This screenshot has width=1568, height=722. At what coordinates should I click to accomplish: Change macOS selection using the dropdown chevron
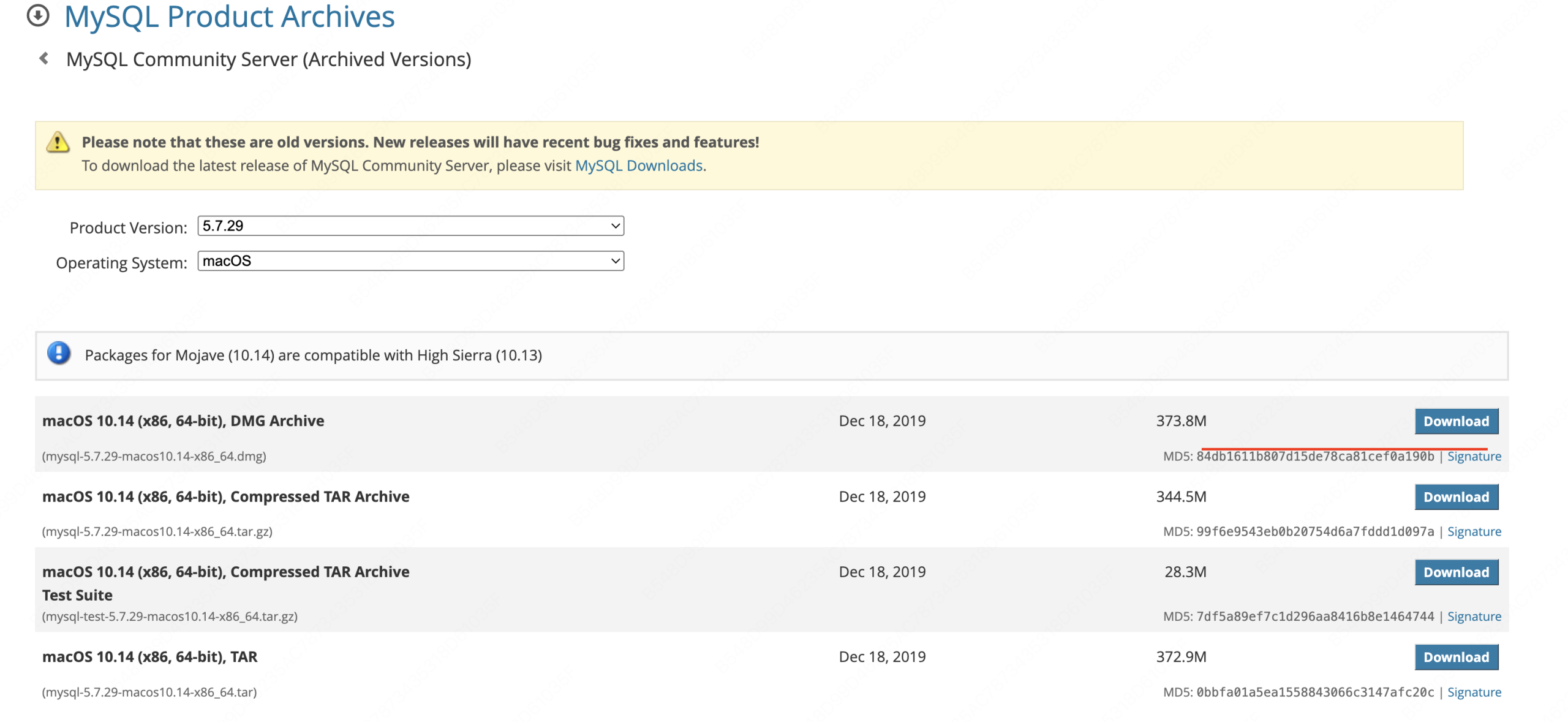coord(614,261)
